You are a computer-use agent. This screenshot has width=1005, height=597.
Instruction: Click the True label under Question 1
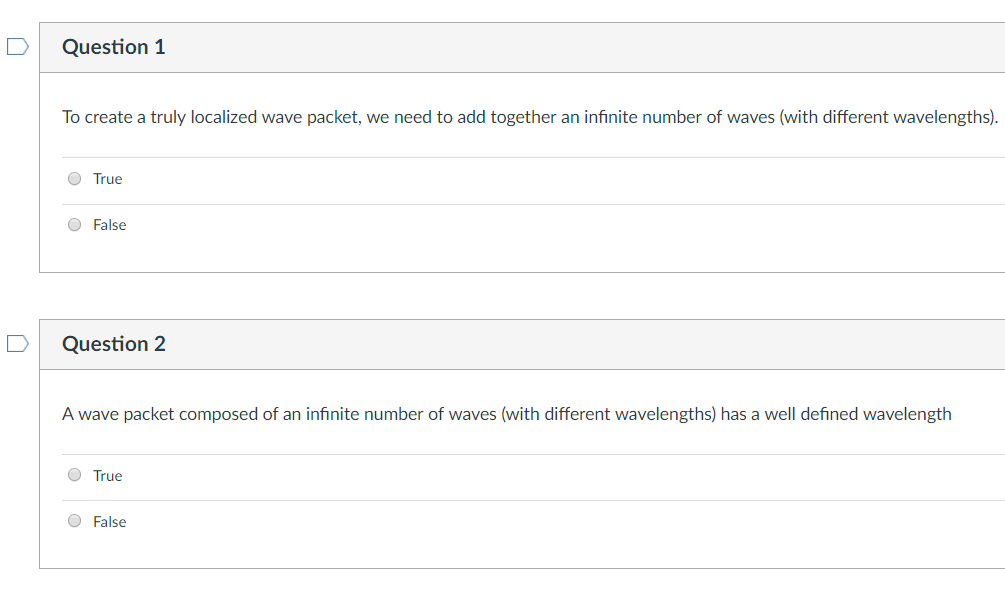click(x=107, y=179)
